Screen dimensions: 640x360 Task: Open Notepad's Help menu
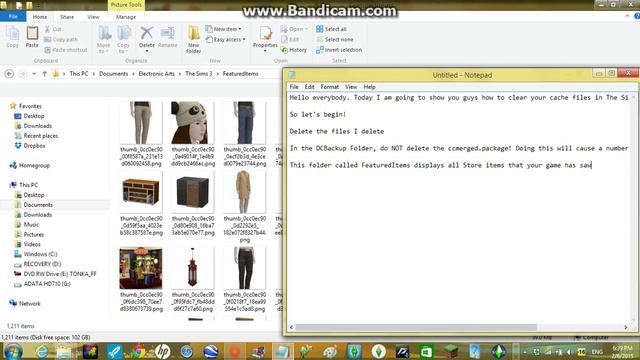click(369, 87)
